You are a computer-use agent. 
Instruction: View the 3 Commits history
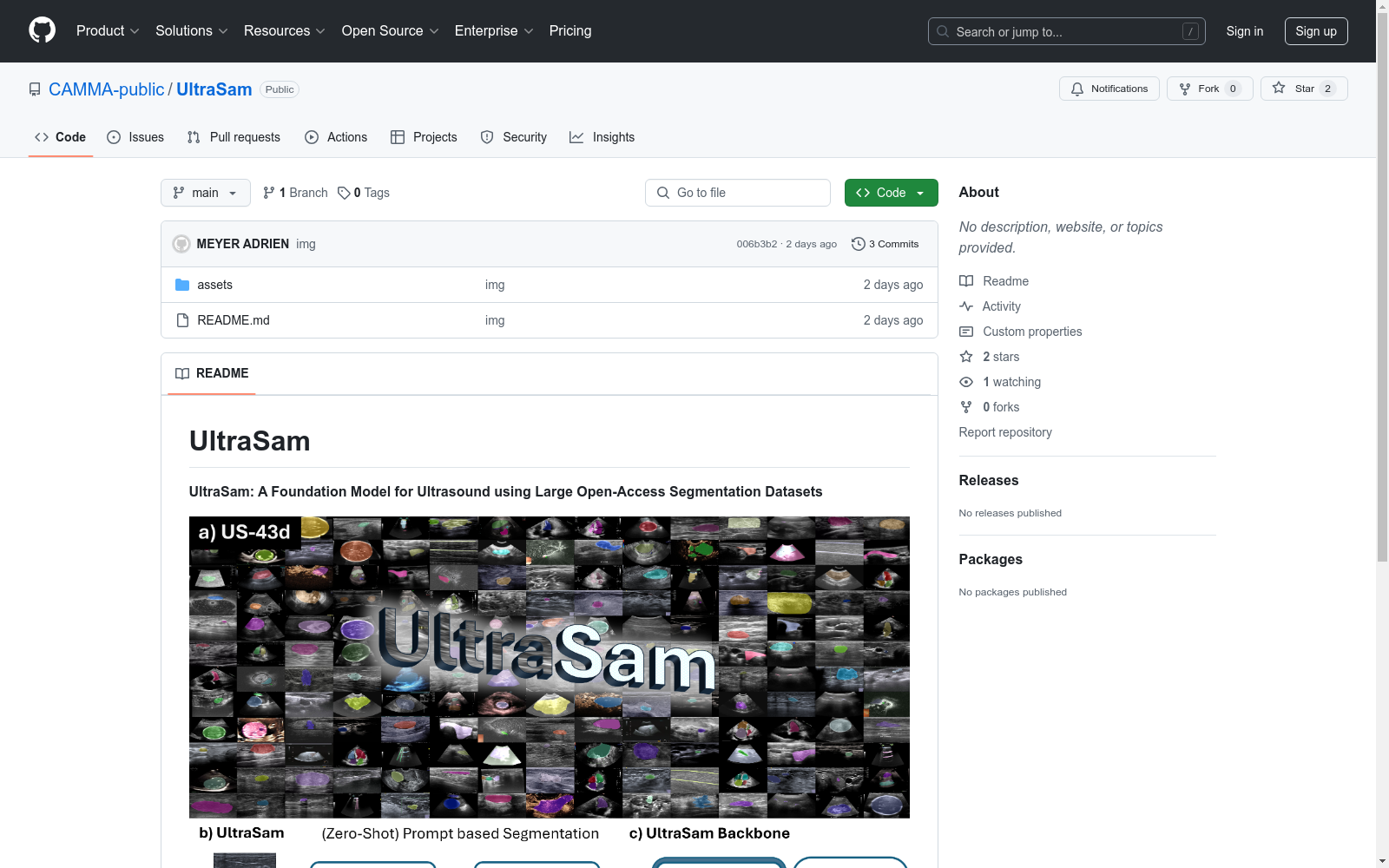(x=885, y=244)
